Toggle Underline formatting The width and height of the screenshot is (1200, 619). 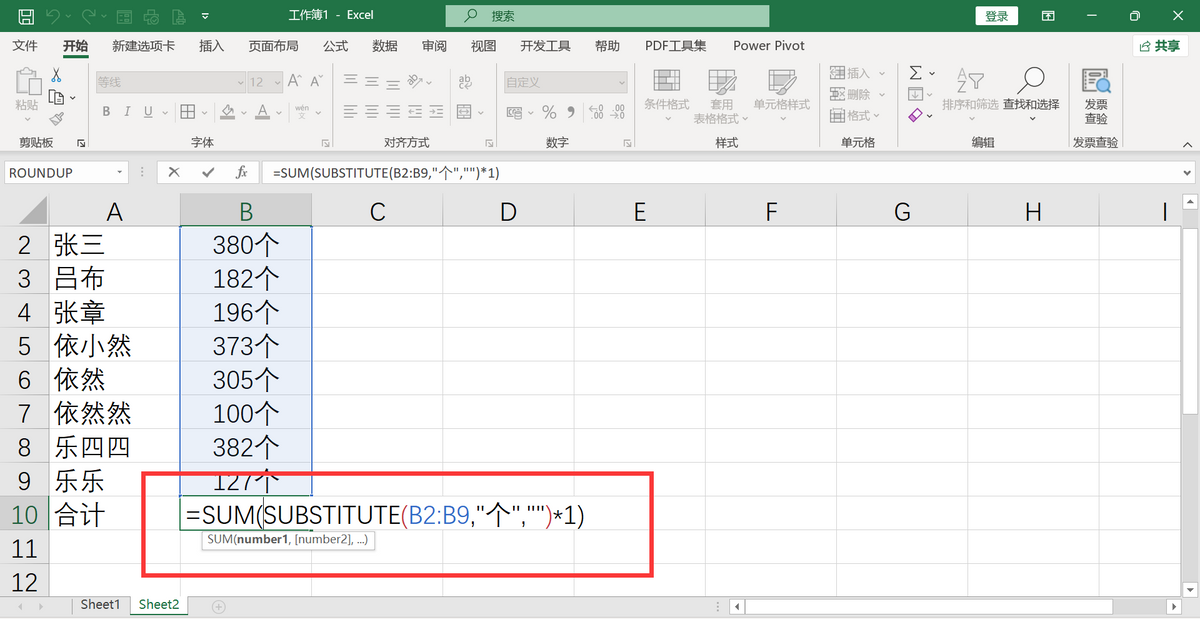click(x=149, y=111)
